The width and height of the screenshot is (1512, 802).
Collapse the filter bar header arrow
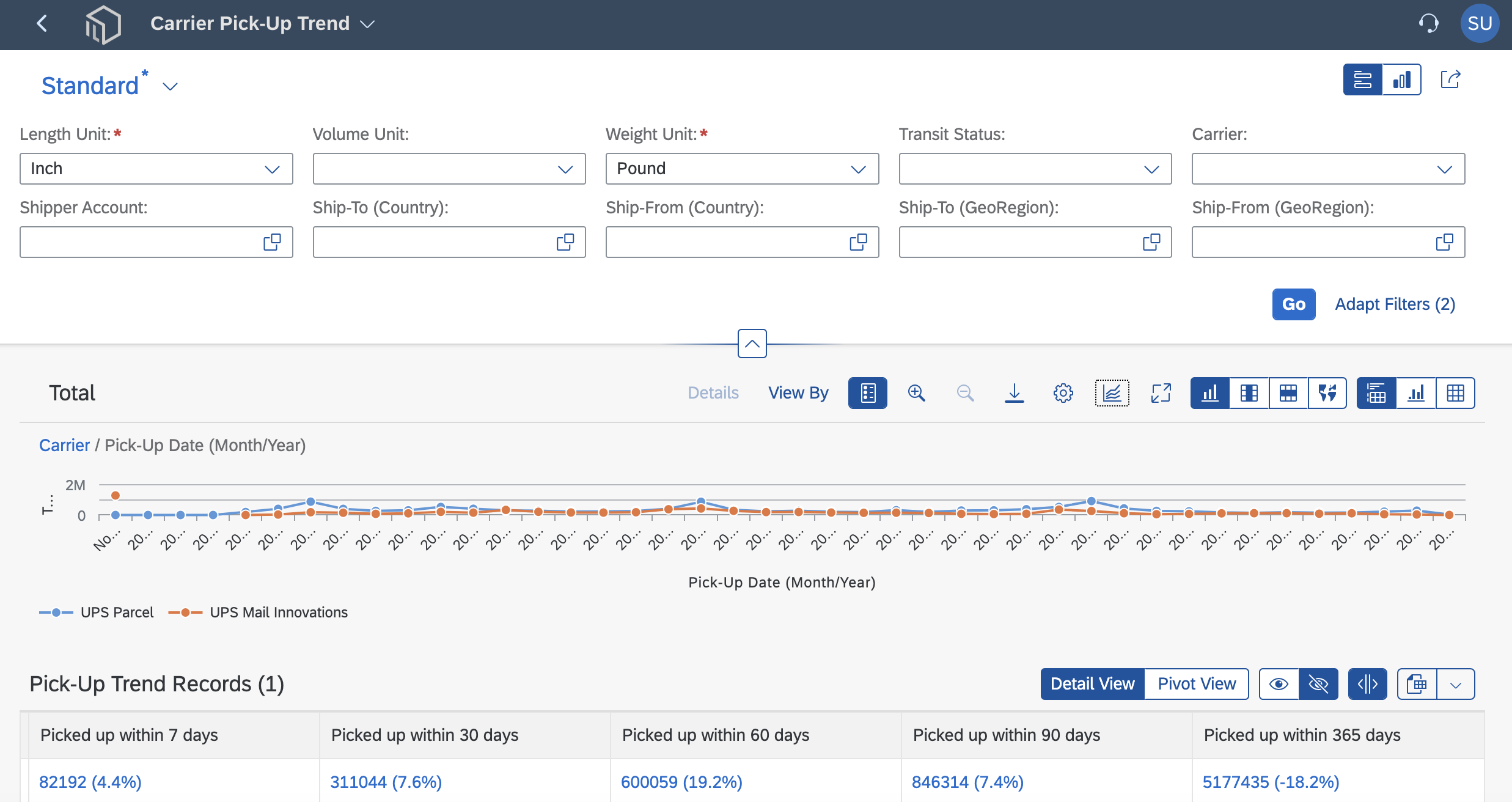(752, 344)
